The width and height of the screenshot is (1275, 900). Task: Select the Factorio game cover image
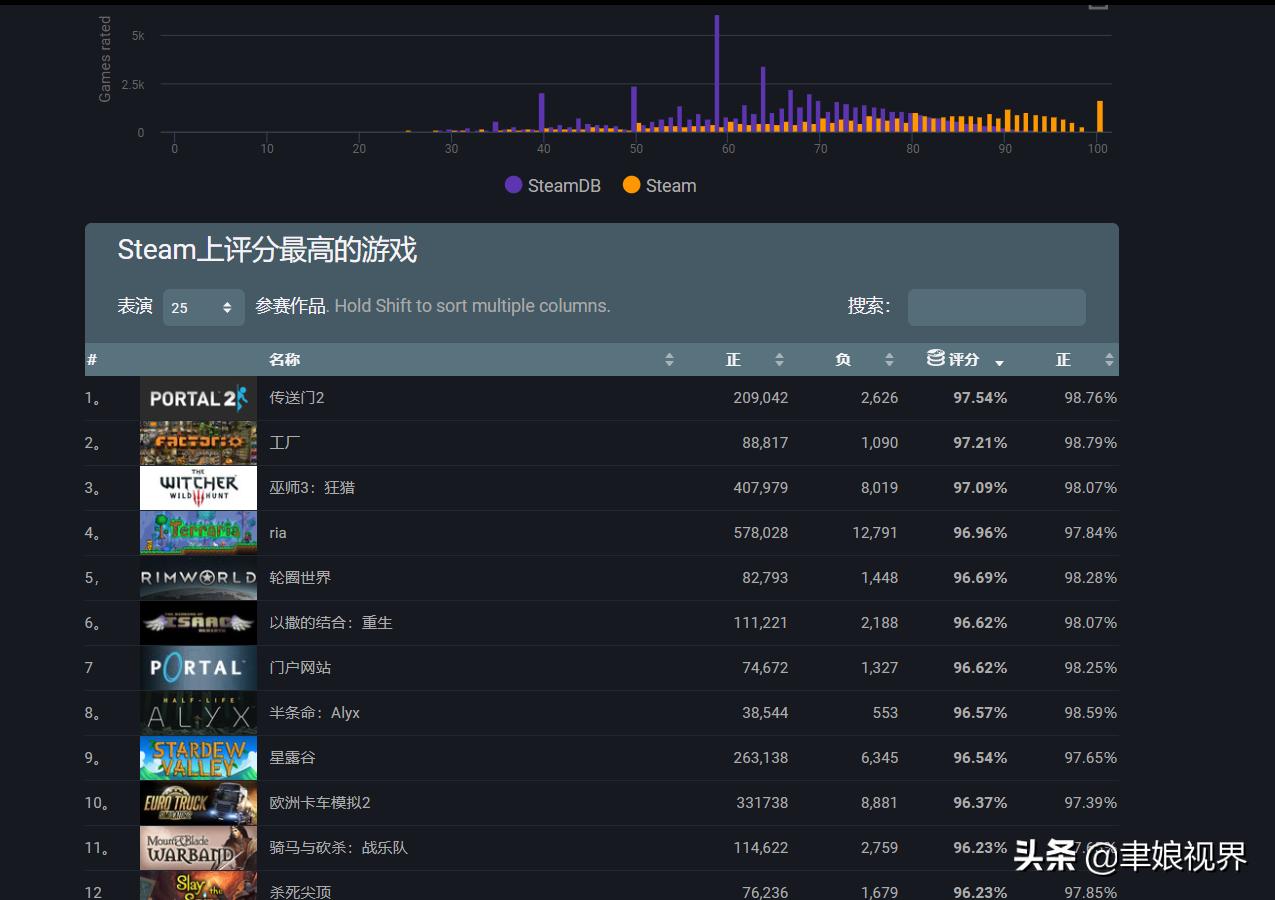197,442
